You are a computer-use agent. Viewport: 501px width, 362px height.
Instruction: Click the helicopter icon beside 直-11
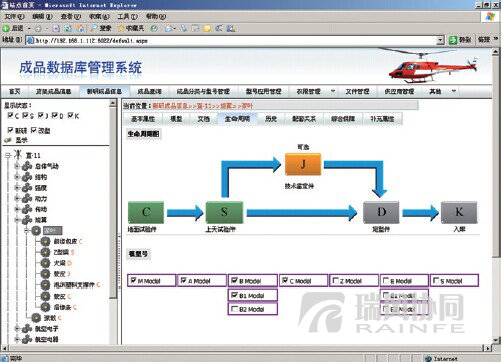click(x=18, y=155)
